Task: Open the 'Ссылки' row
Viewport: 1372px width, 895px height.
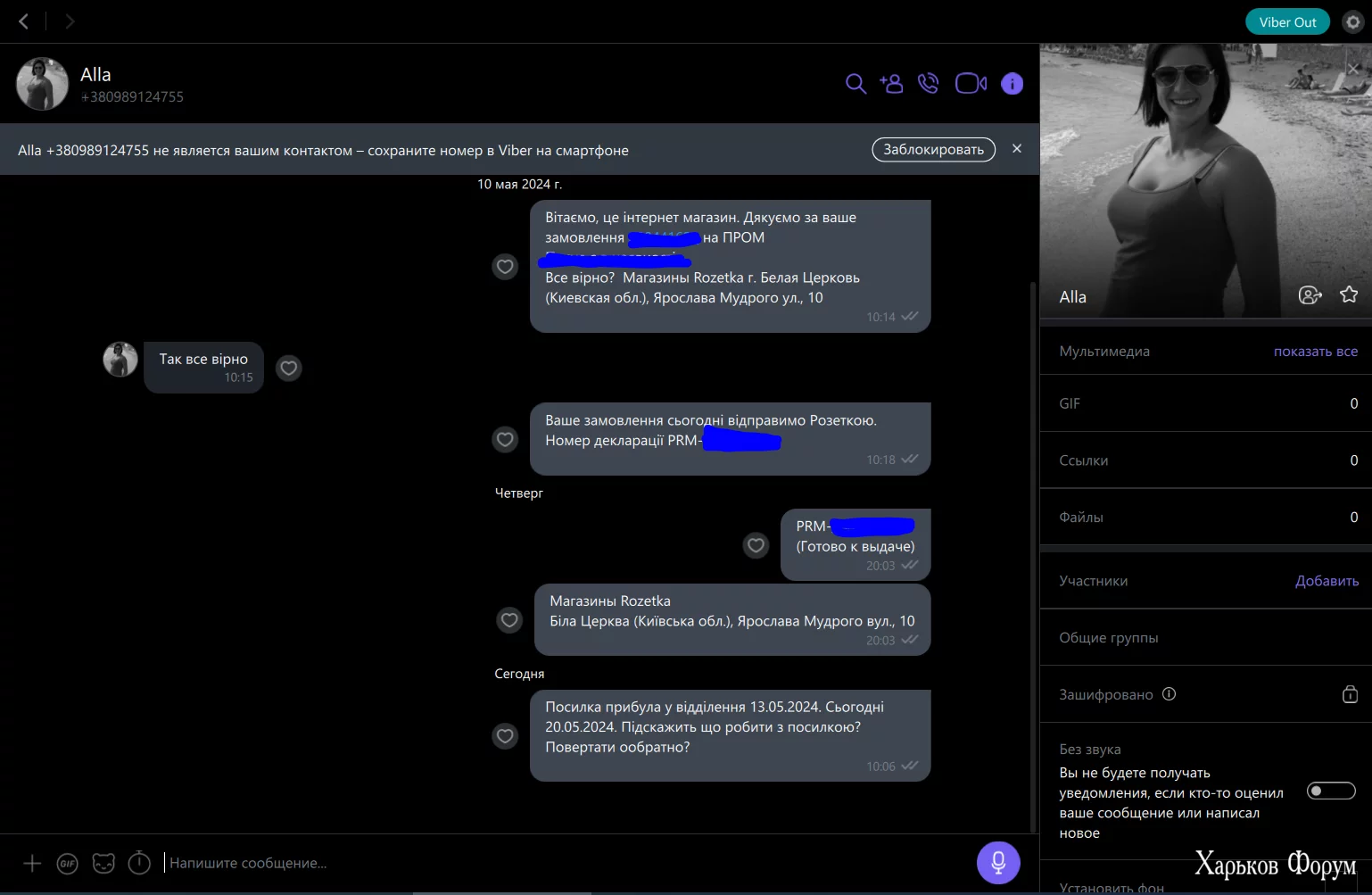Action: click(1206, 460)
